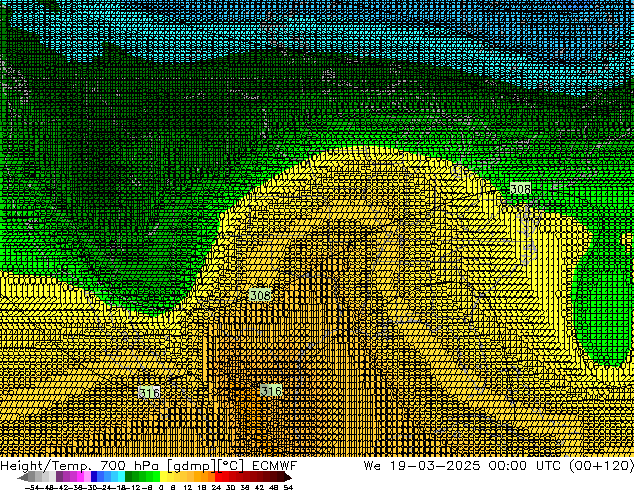Pick the bright yellow swatch above the 0 label
This screenshot has height=490, width=634.
pos(163,477)
